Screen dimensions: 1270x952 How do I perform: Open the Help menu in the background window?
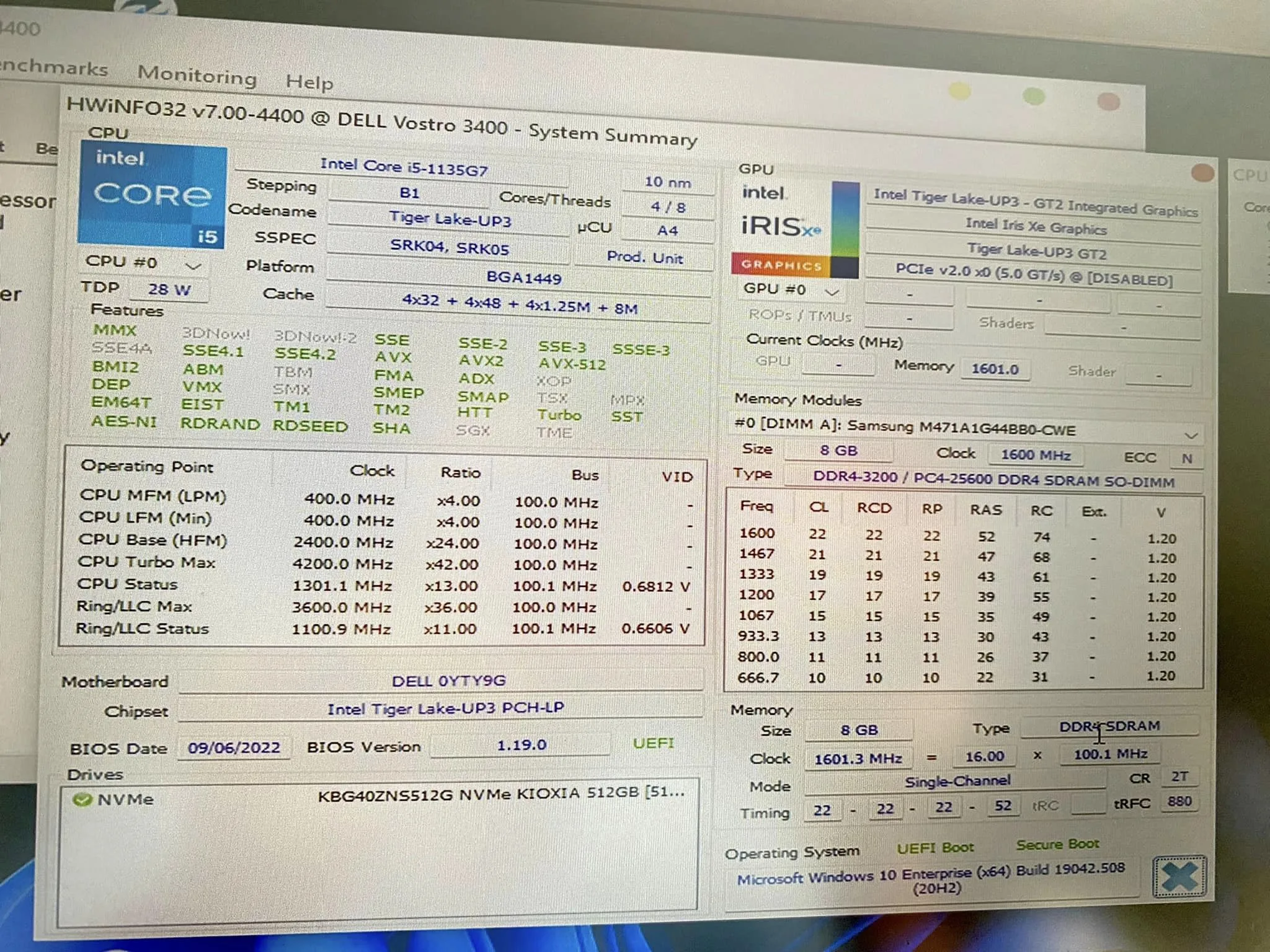pyautogui.click(x=309, y=82)
